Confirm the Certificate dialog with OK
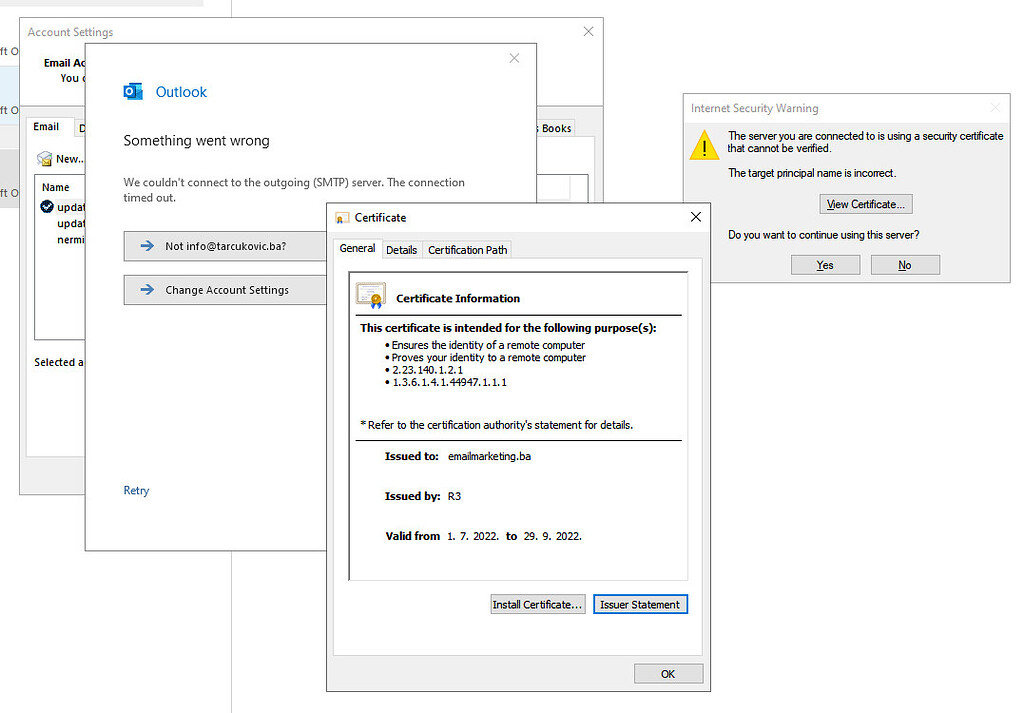The height and width of the screenshot is (713, 1024). 668,674
